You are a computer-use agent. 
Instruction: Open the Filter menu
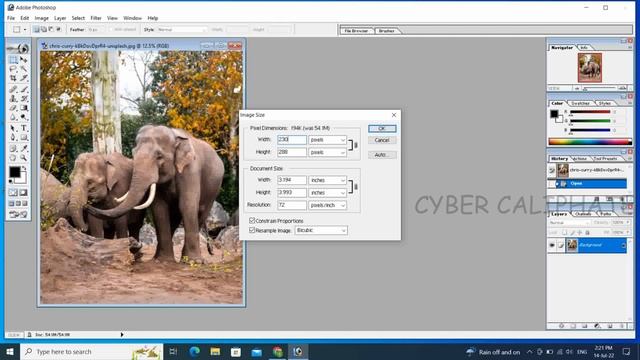tap(96, 18)
